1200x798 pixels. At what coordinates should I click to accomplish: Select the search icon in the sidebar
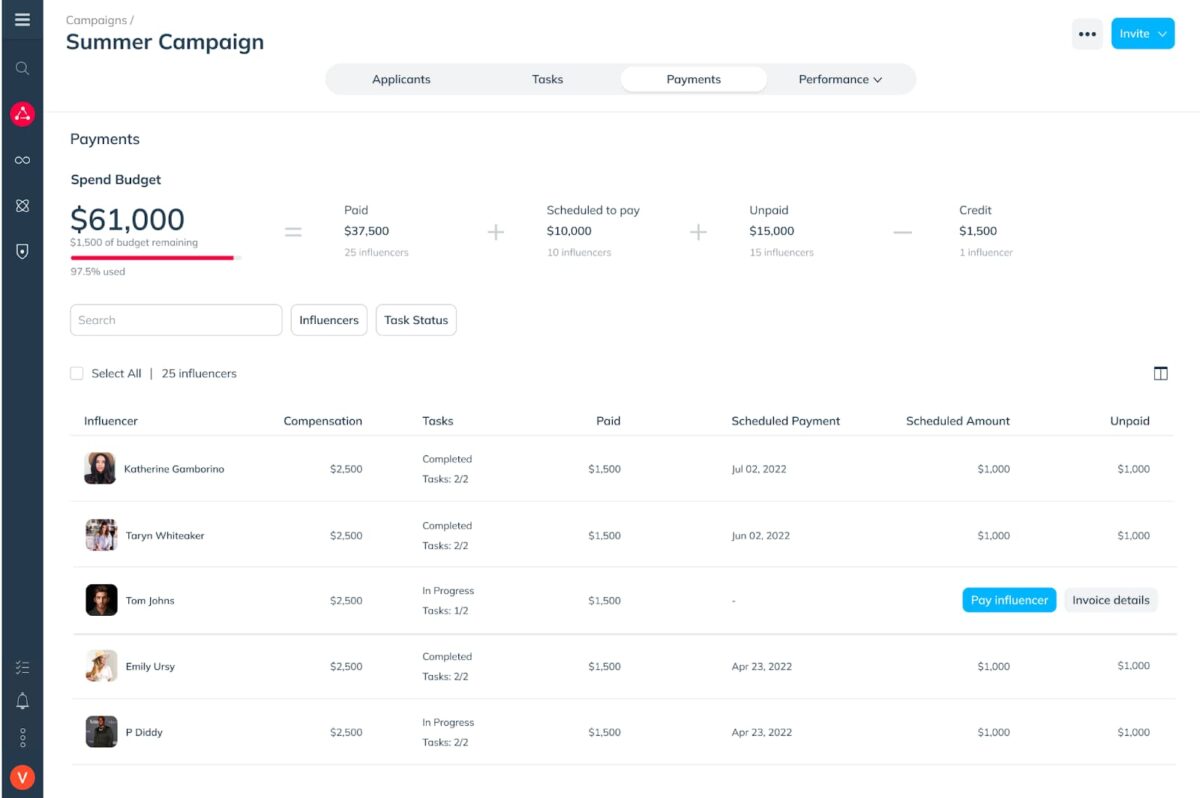22,68
